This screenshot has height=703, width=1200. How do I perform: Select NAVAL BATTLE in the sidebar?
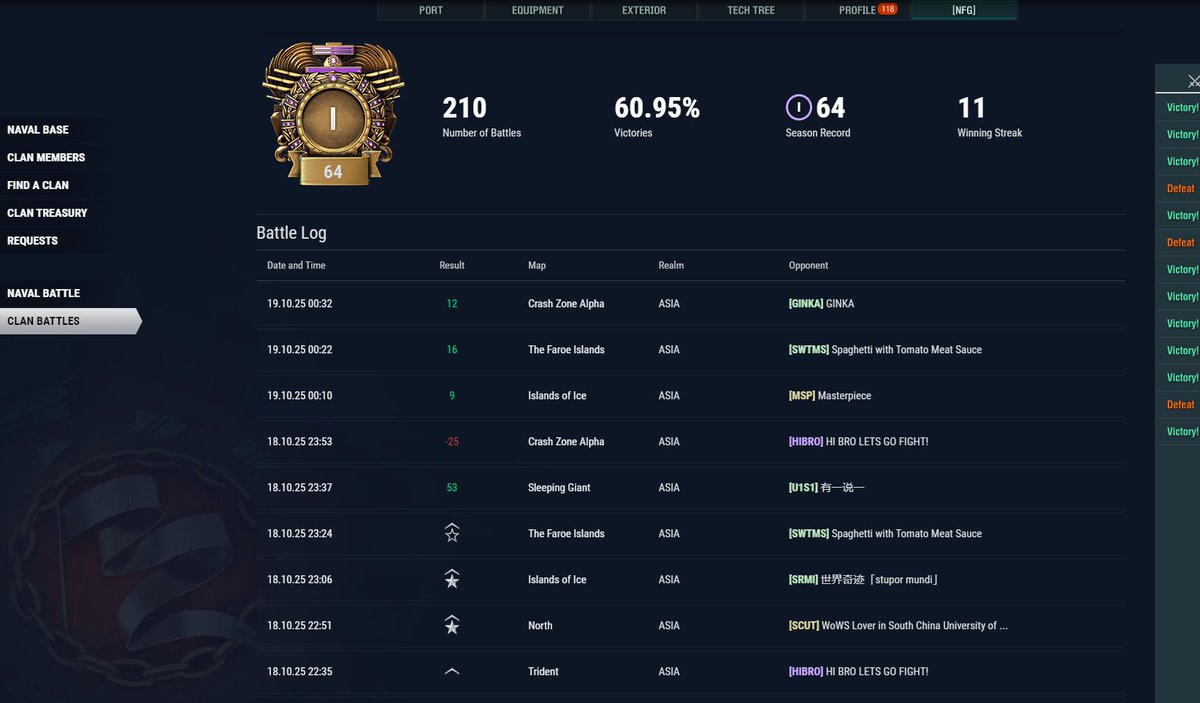point(43,293)
